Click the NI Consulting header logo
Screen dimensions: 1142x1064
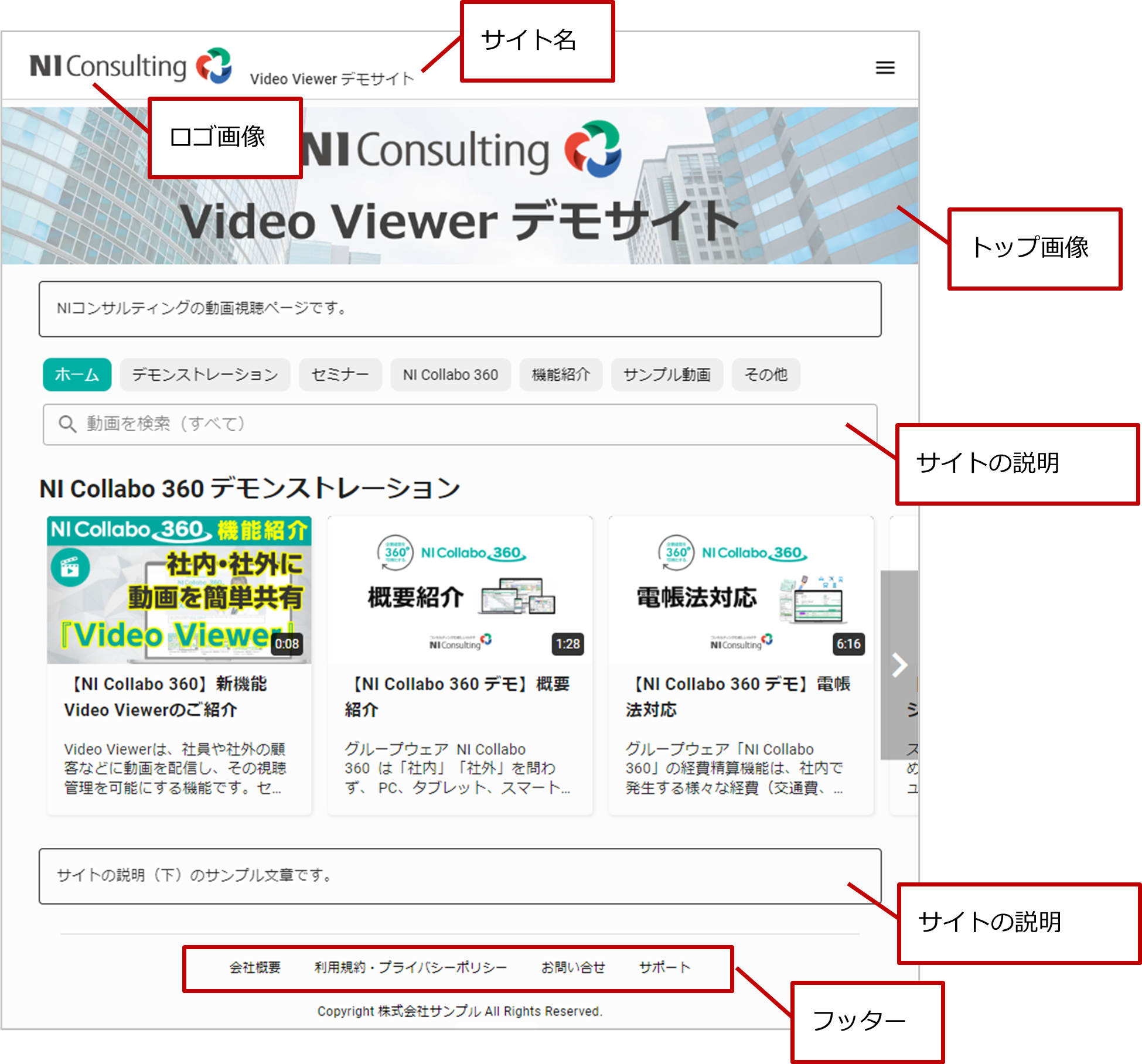pos(131,66)
